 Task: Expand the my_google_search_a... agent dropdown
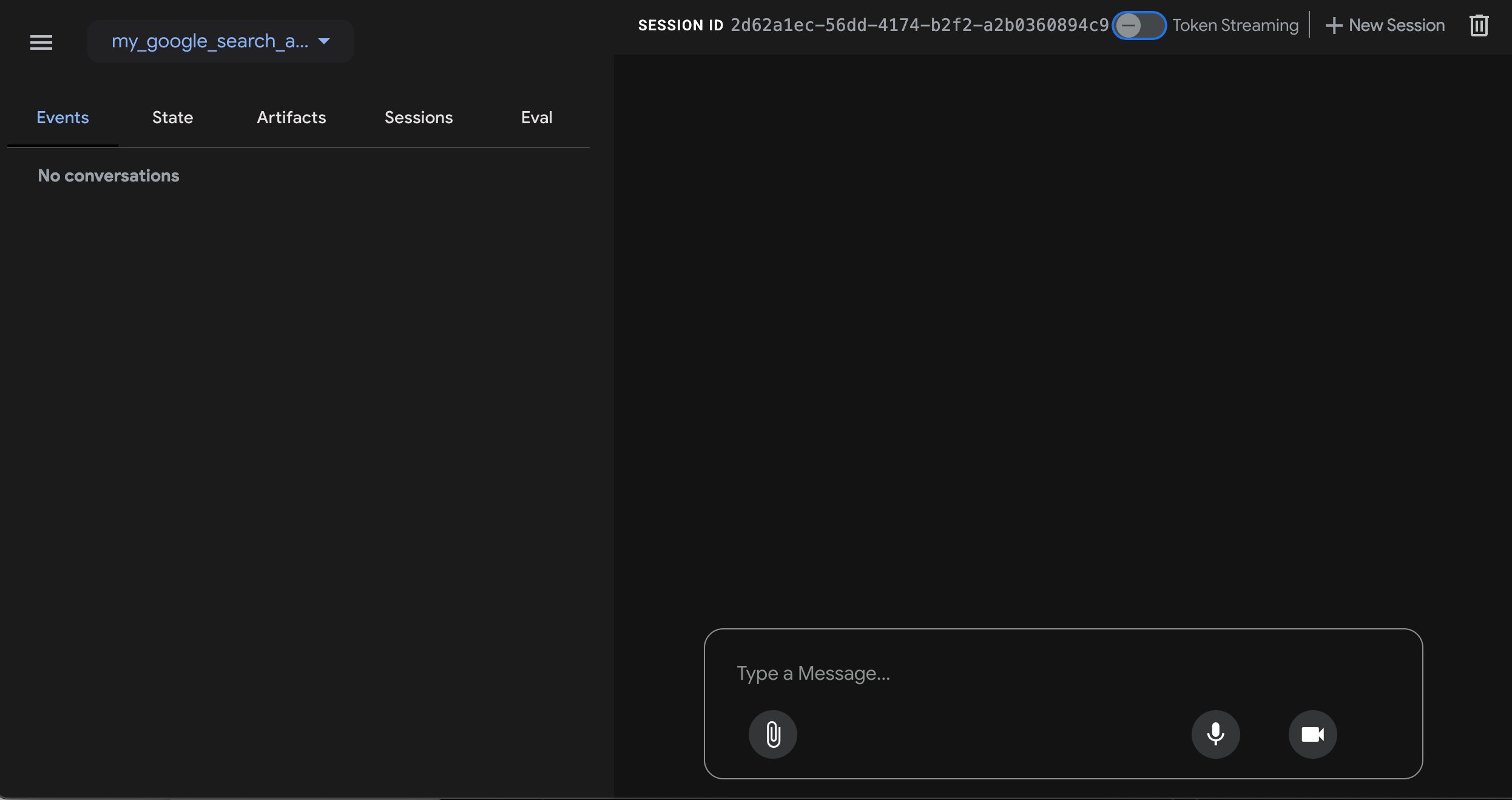coord(221,41)
